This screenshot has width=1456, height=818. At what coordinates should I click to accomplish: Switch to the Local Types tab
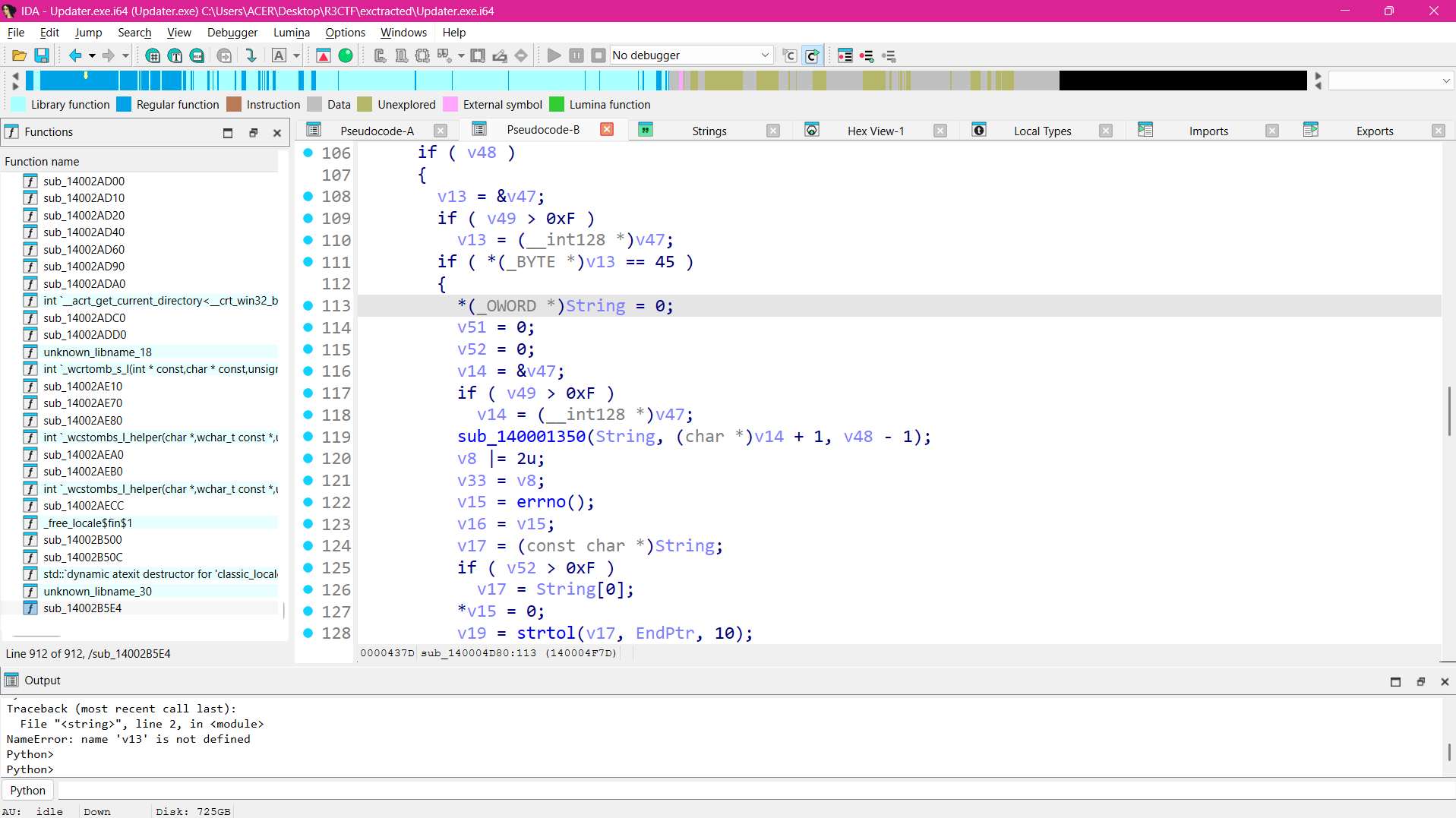coord(1042,131)
